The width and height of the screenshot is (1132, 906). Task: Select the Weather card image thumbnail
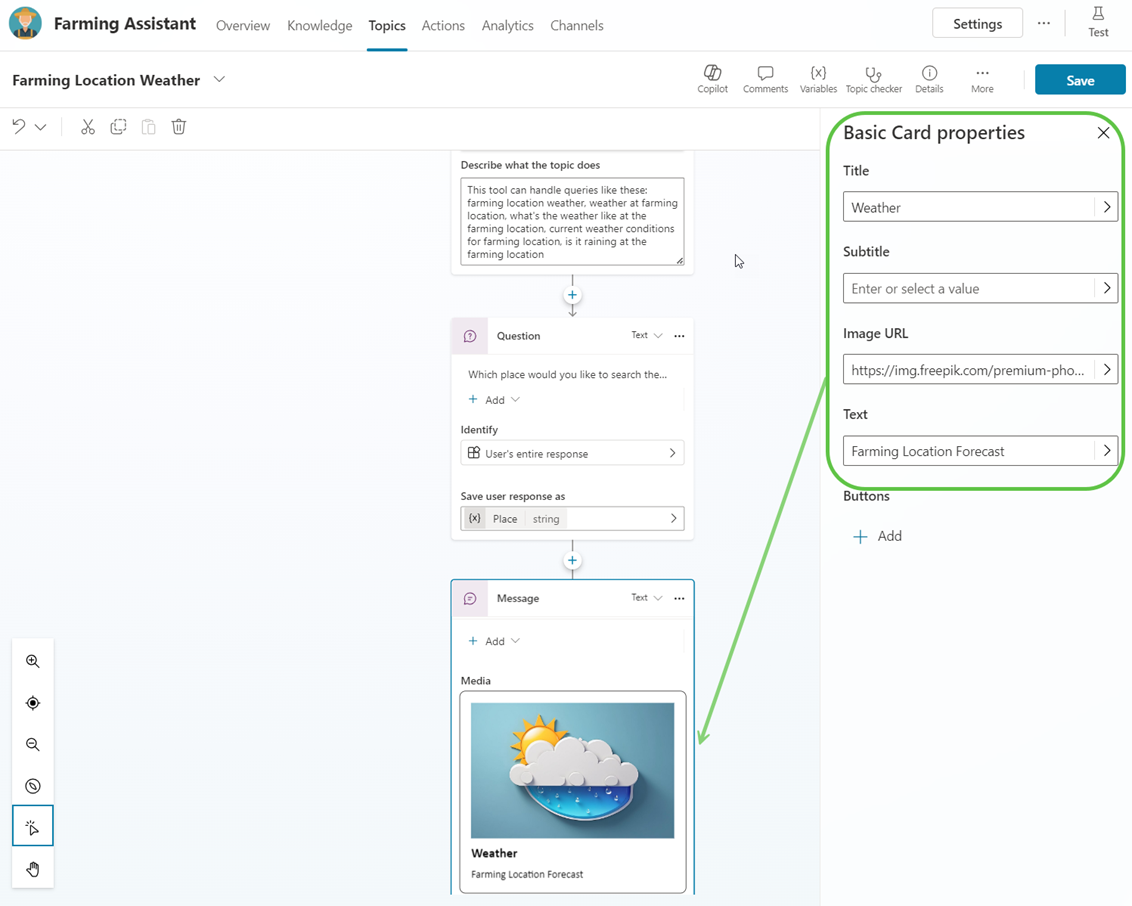coord(572,770)
